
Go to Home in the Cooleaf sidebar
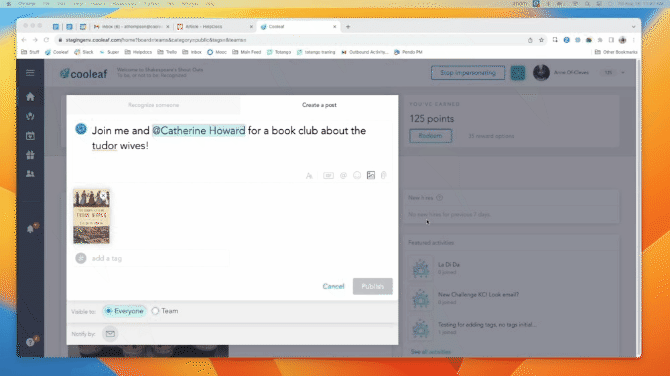tap(30, 97)
